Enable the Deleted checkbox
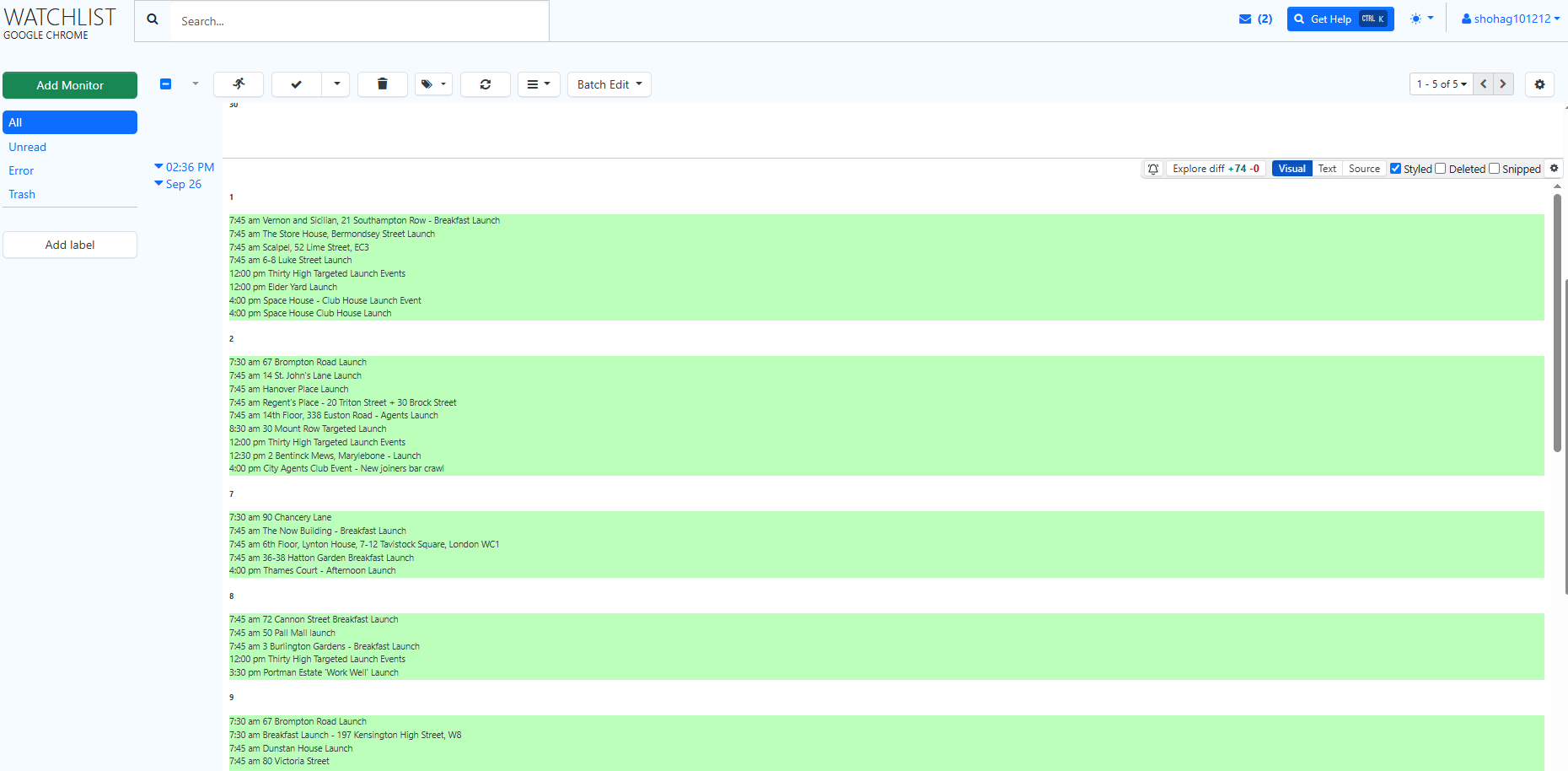Image resolution: width=1568 pixels, height=771 pixels. [1441, 169]
